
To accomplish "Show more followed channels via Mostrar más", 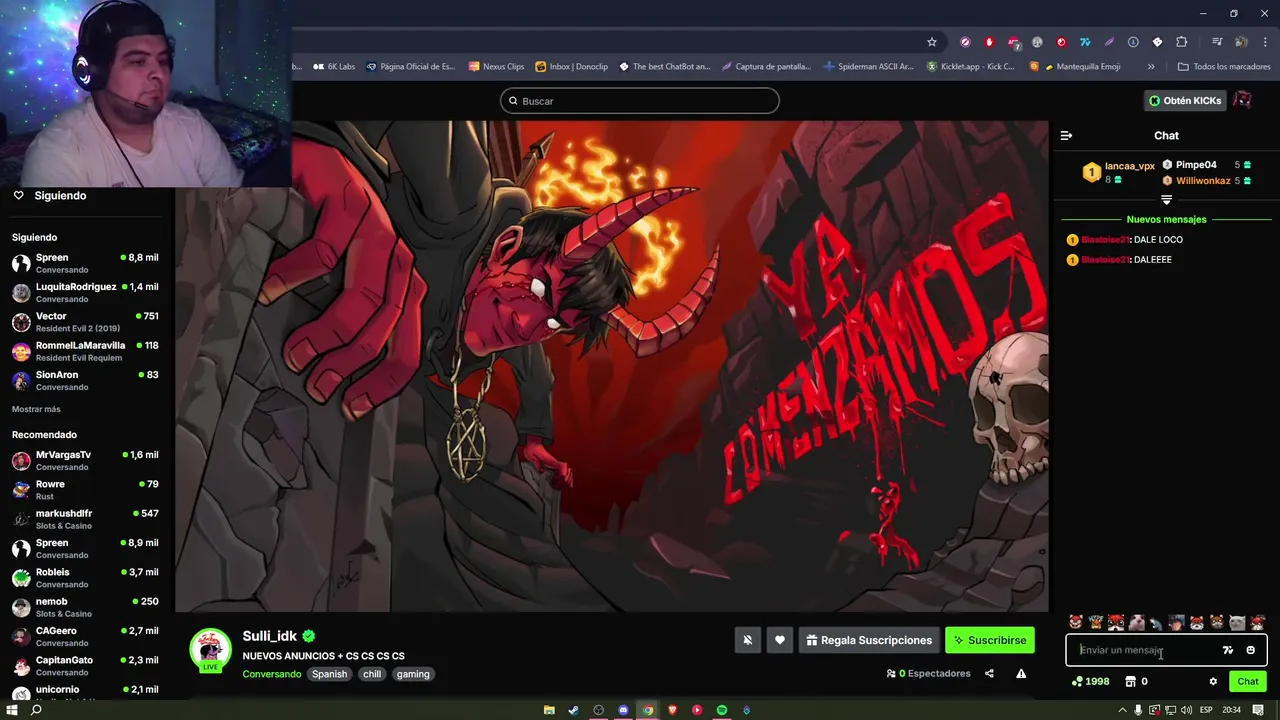I will (36, 409).
